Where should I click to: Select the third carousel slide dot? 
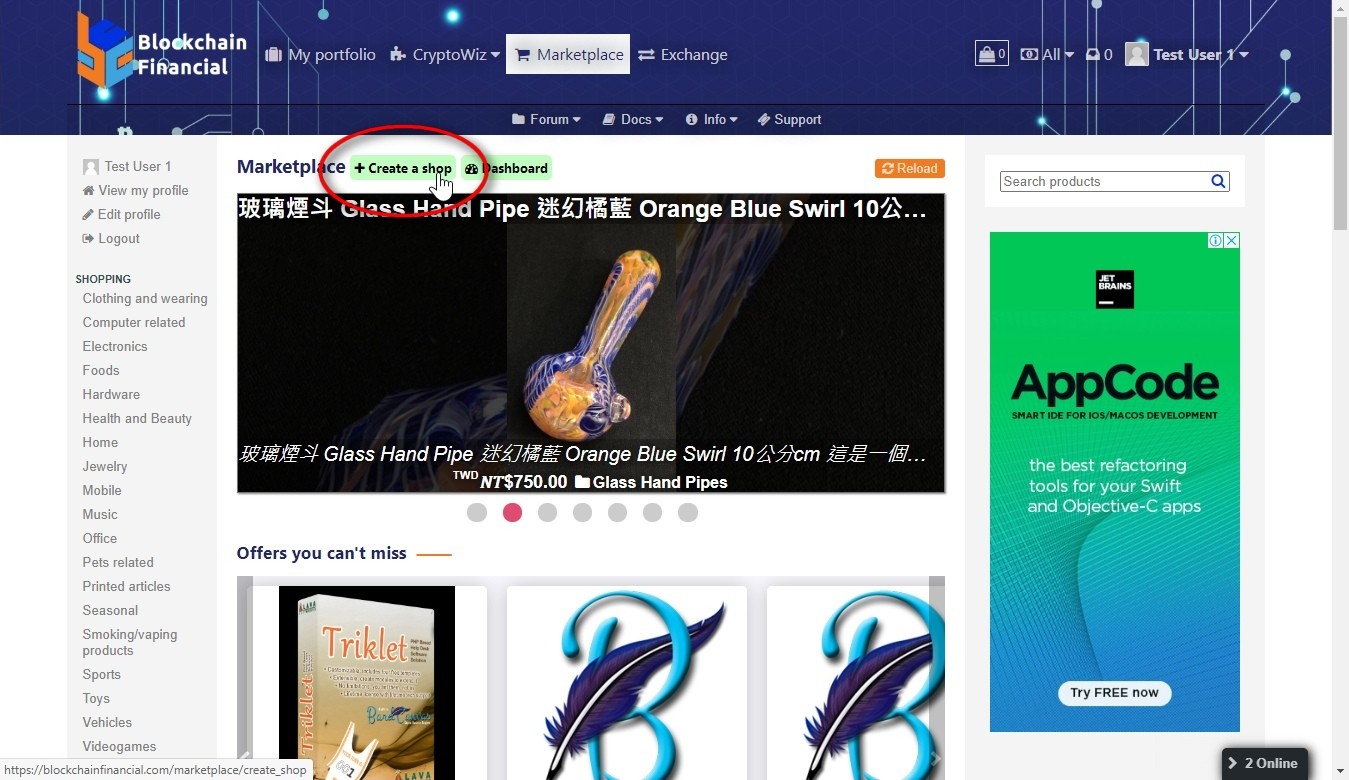coord(547,512)
